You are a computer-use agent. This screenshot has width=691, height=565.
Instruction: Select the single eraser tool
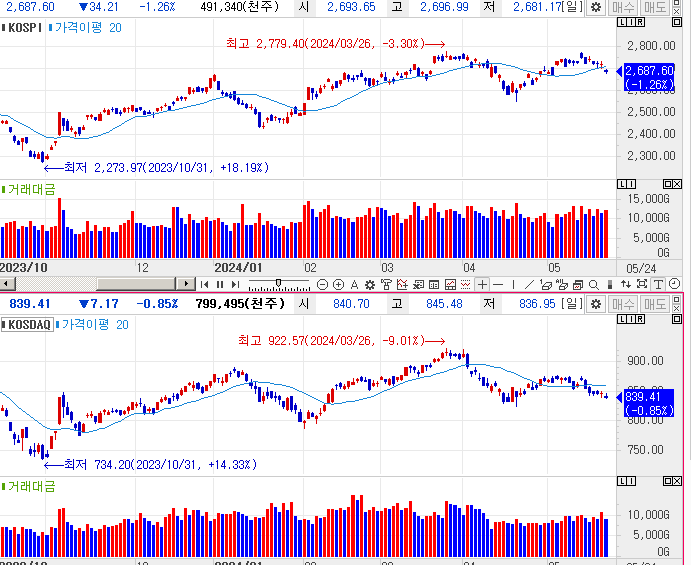pos(546,285)
